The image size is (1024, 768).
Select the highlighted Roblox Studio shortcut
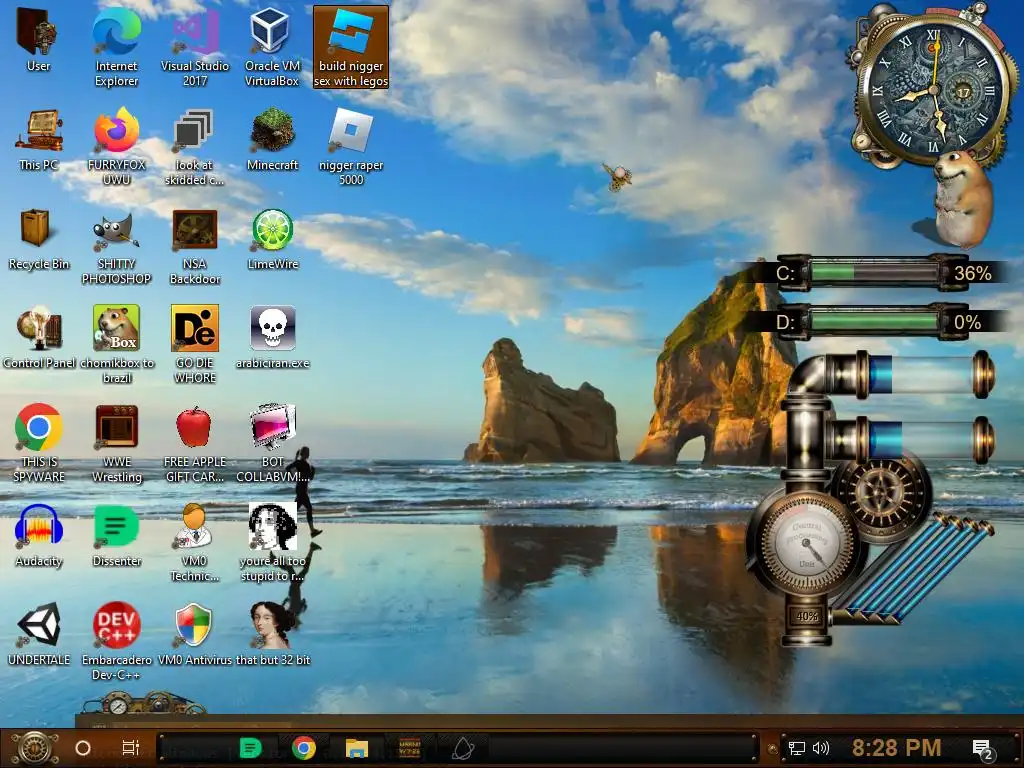[351, 47]
